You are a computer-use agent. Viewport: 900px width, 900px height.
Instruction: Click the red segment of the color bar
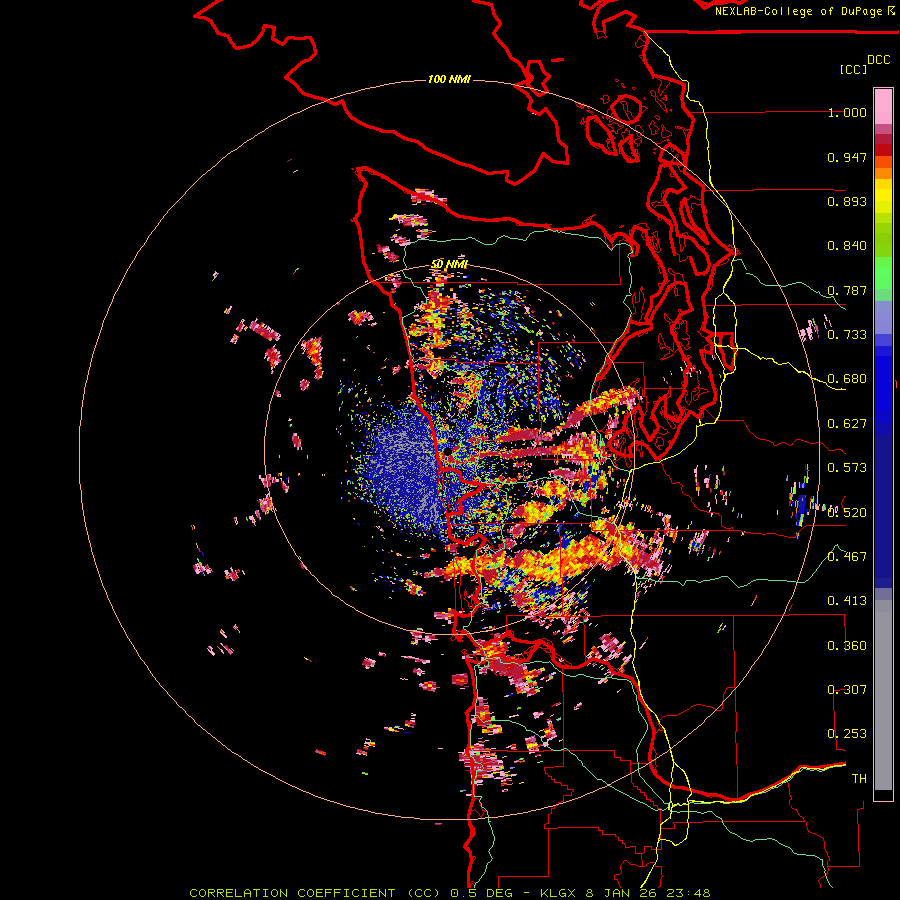883,150
